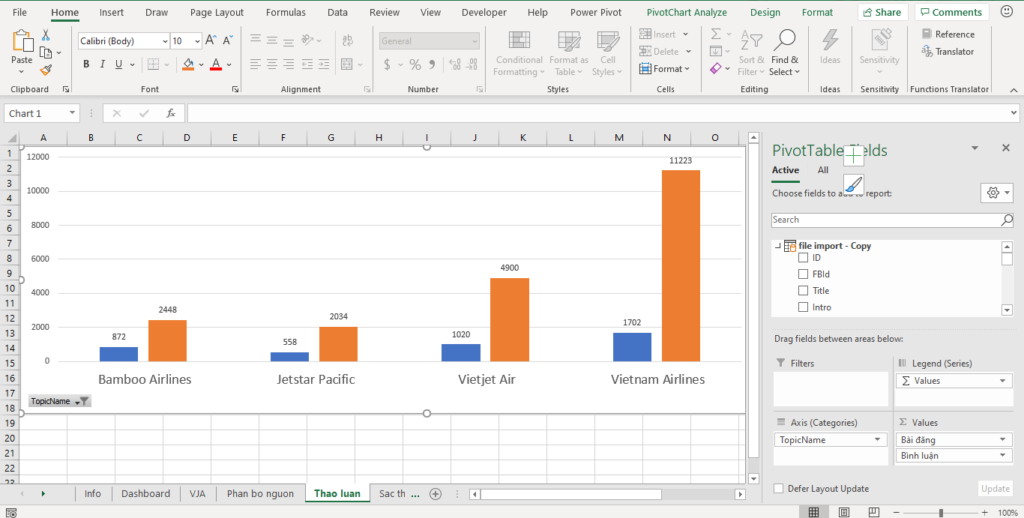Viewport: 1024px width, 518px height.
Task: Open Format as Table
Action: [569, 54]
